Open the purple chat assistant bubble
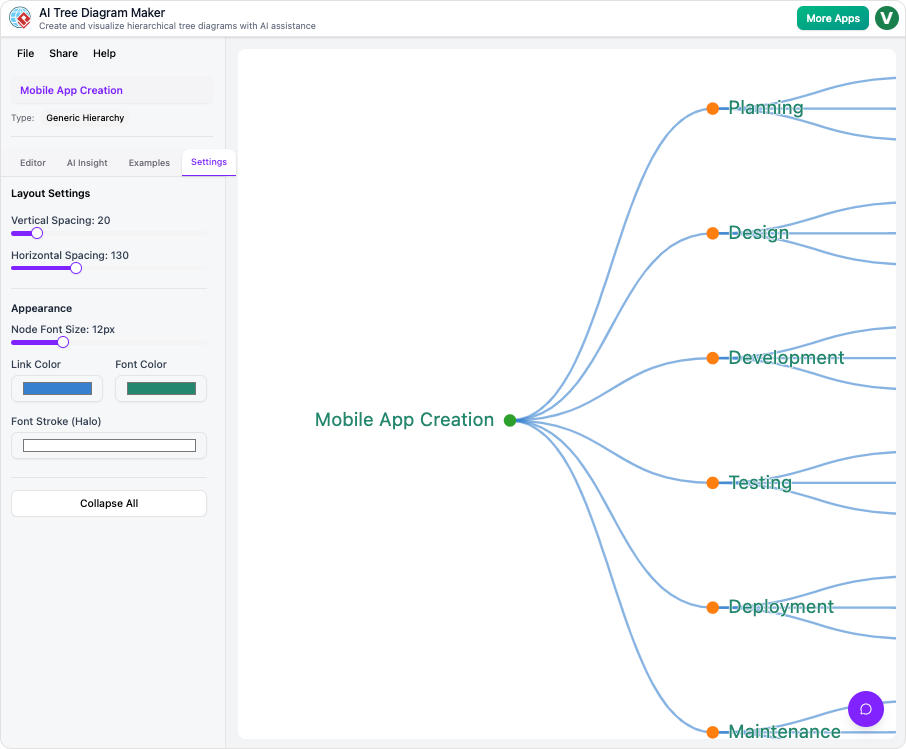Viewport: 906px width, 749px height. point(865,708)
